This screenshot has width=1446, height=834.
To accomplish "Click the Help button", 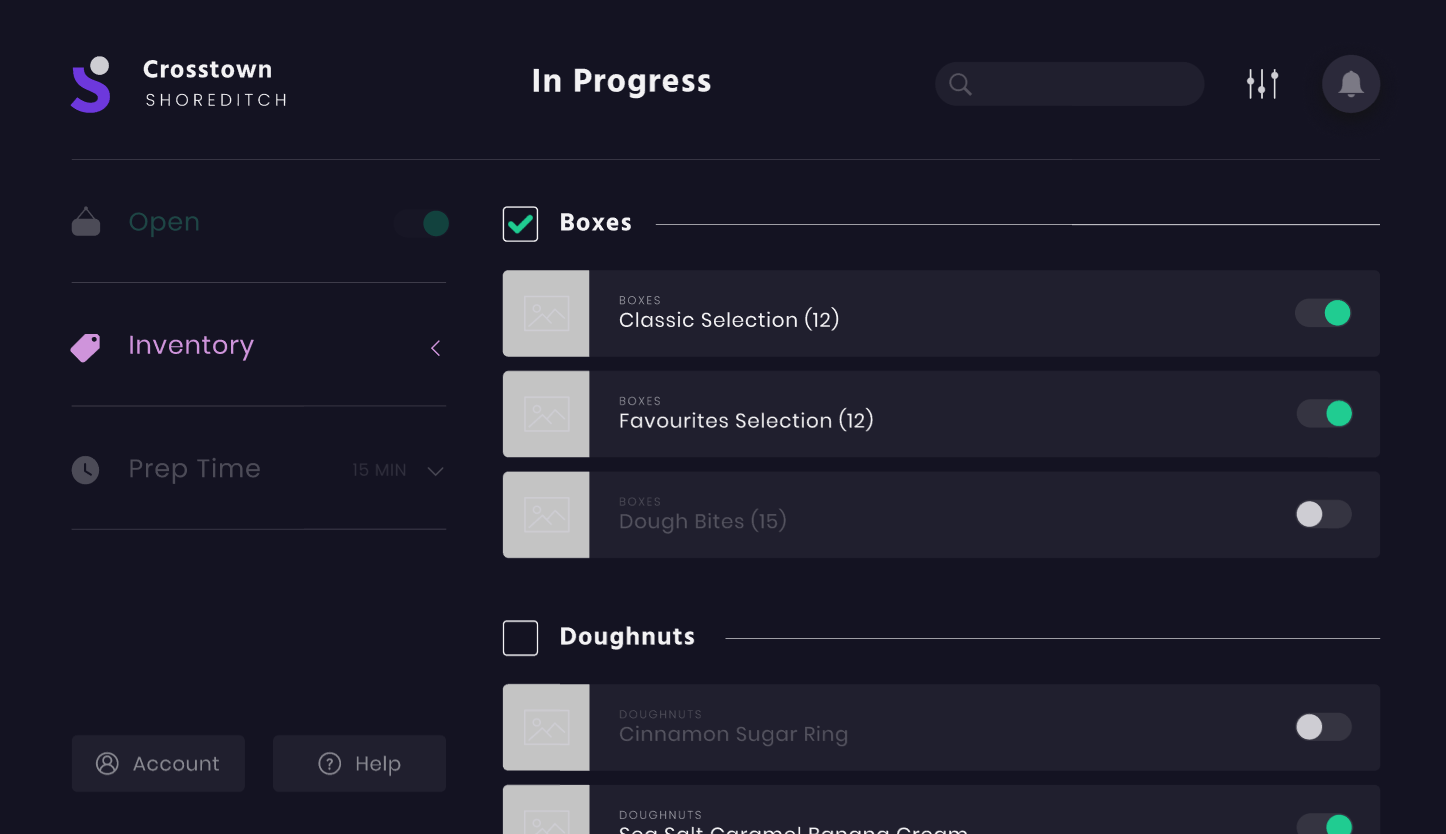I will tap(359, 764).
